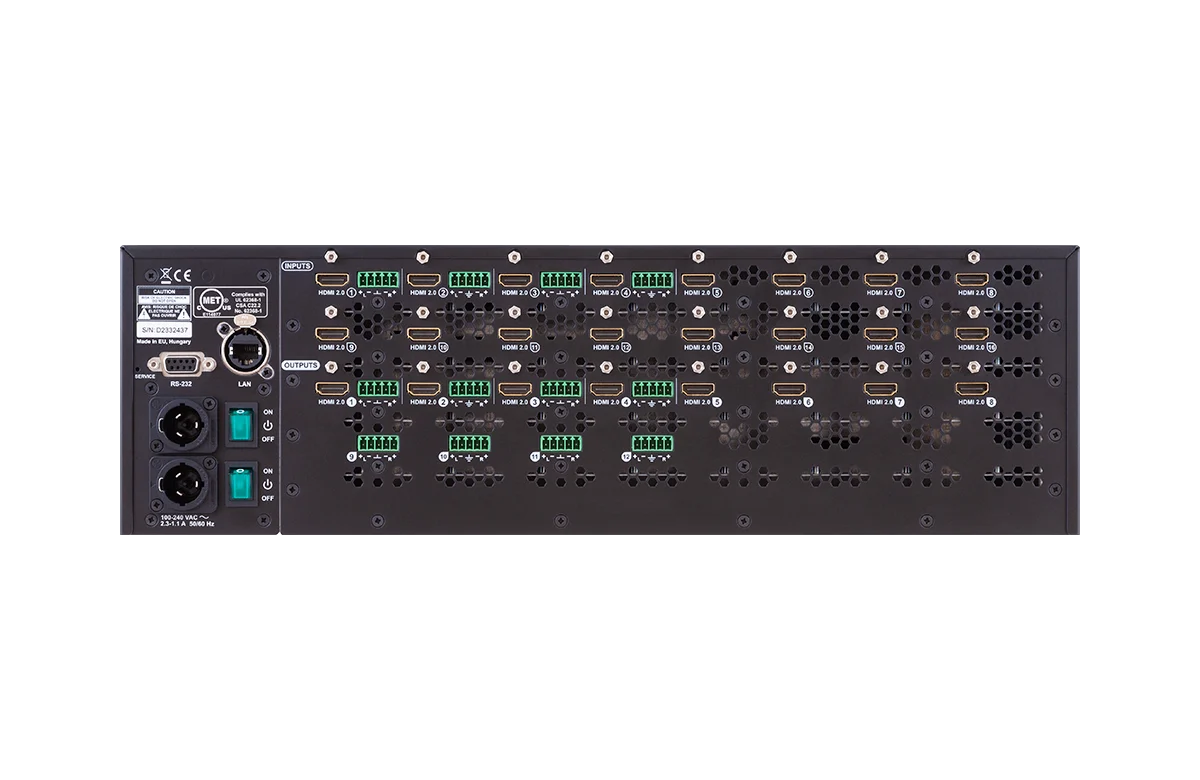
Task: Click the yellow CAUTION warning label
Action: (x=163, y=301)
